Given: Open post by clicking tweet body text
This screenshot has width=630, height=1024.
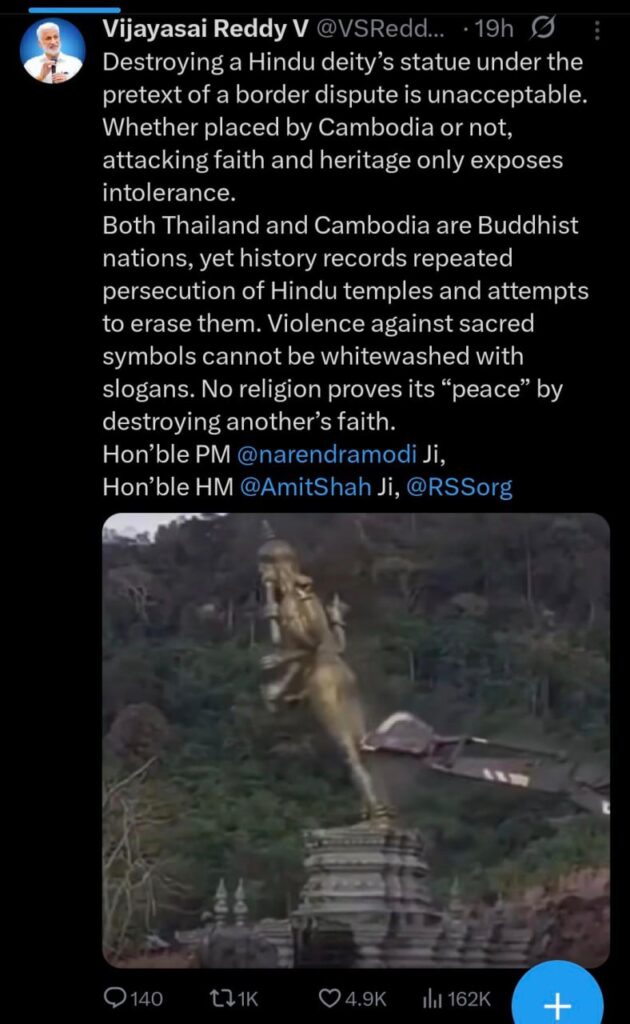Looking at the screenshot, I should coord(345,242).
